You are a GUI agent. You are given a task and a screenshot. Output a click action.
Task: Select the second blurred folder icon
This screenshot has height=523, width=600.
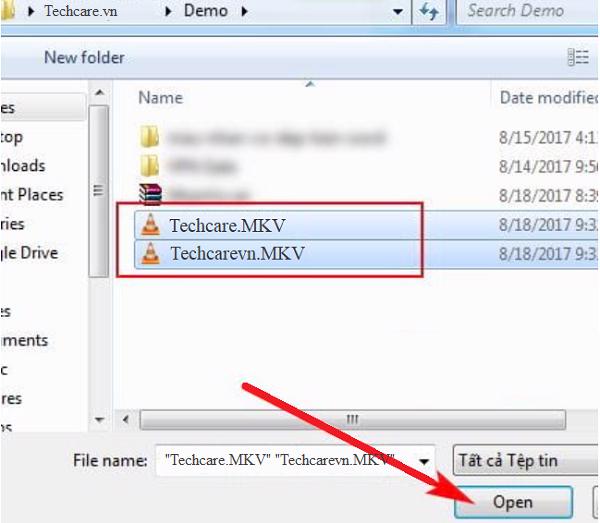point(149,166)
